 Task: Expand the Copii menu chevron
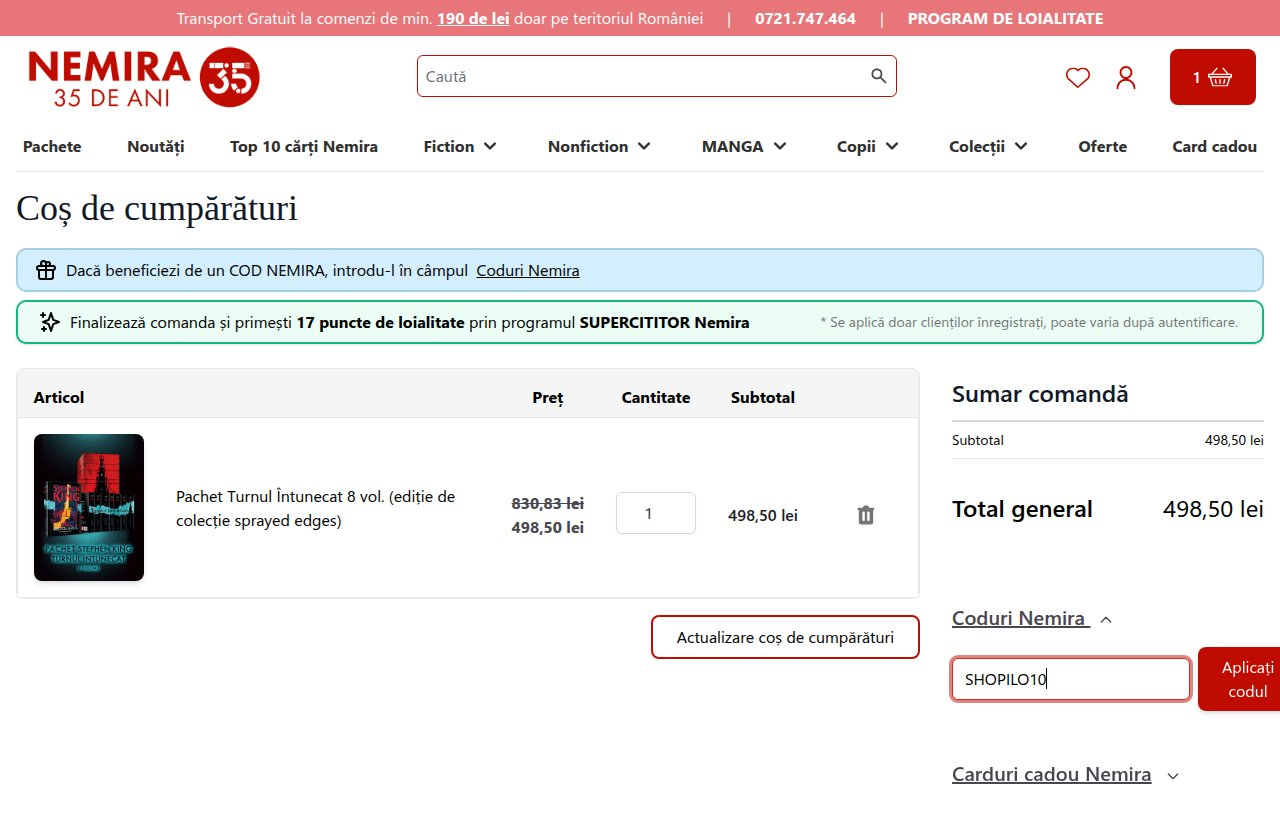pyautogui.click(x=892, y=146)
